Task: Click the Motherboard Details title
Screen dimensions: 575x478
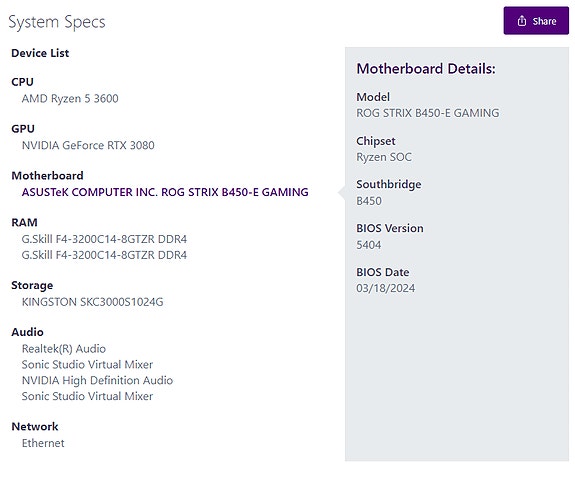Action: pyautogui.click(x=426, y=69)
